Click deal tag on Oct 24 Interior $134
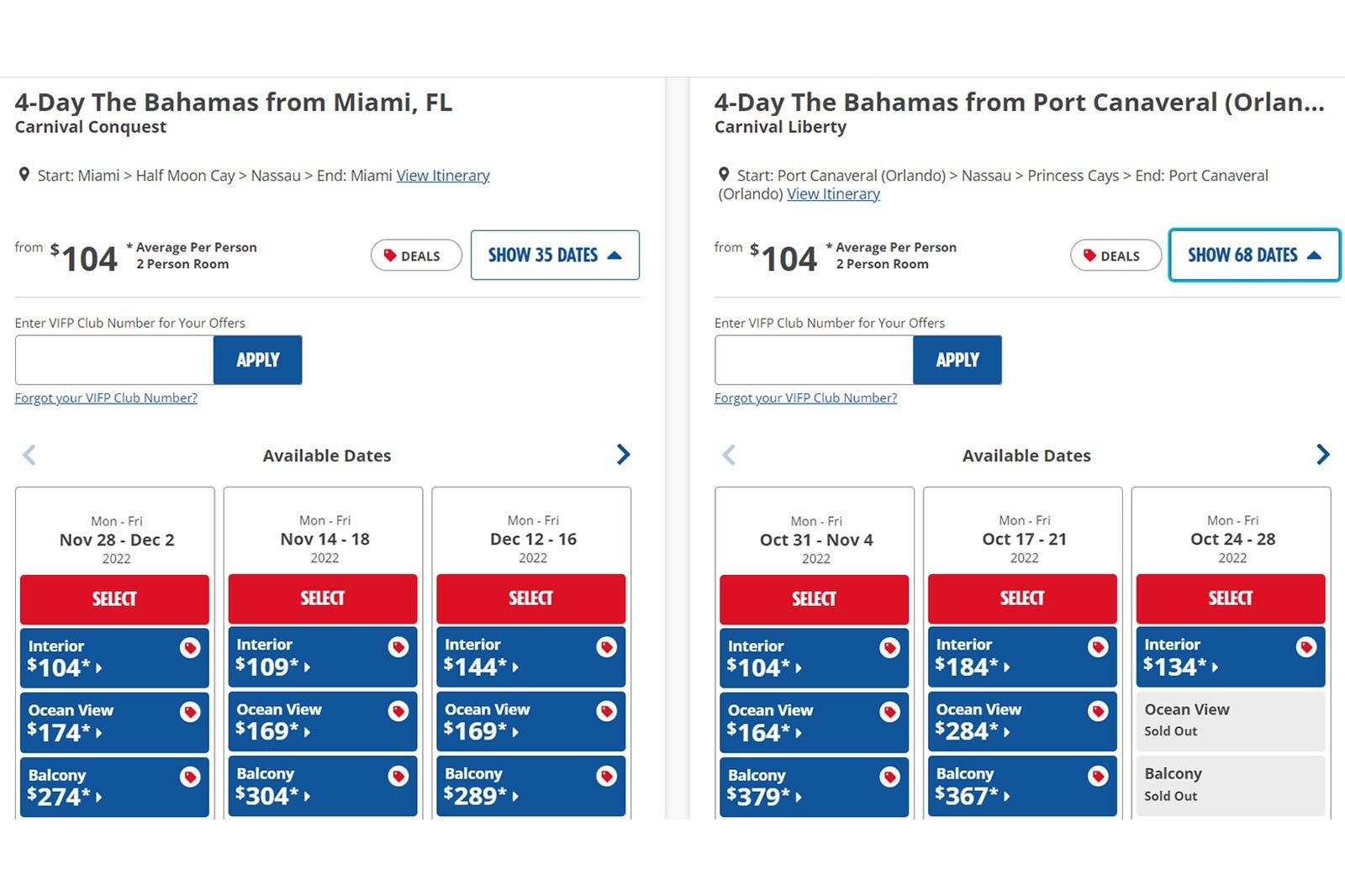The image size is (1345, 896). pos(1305,647)
